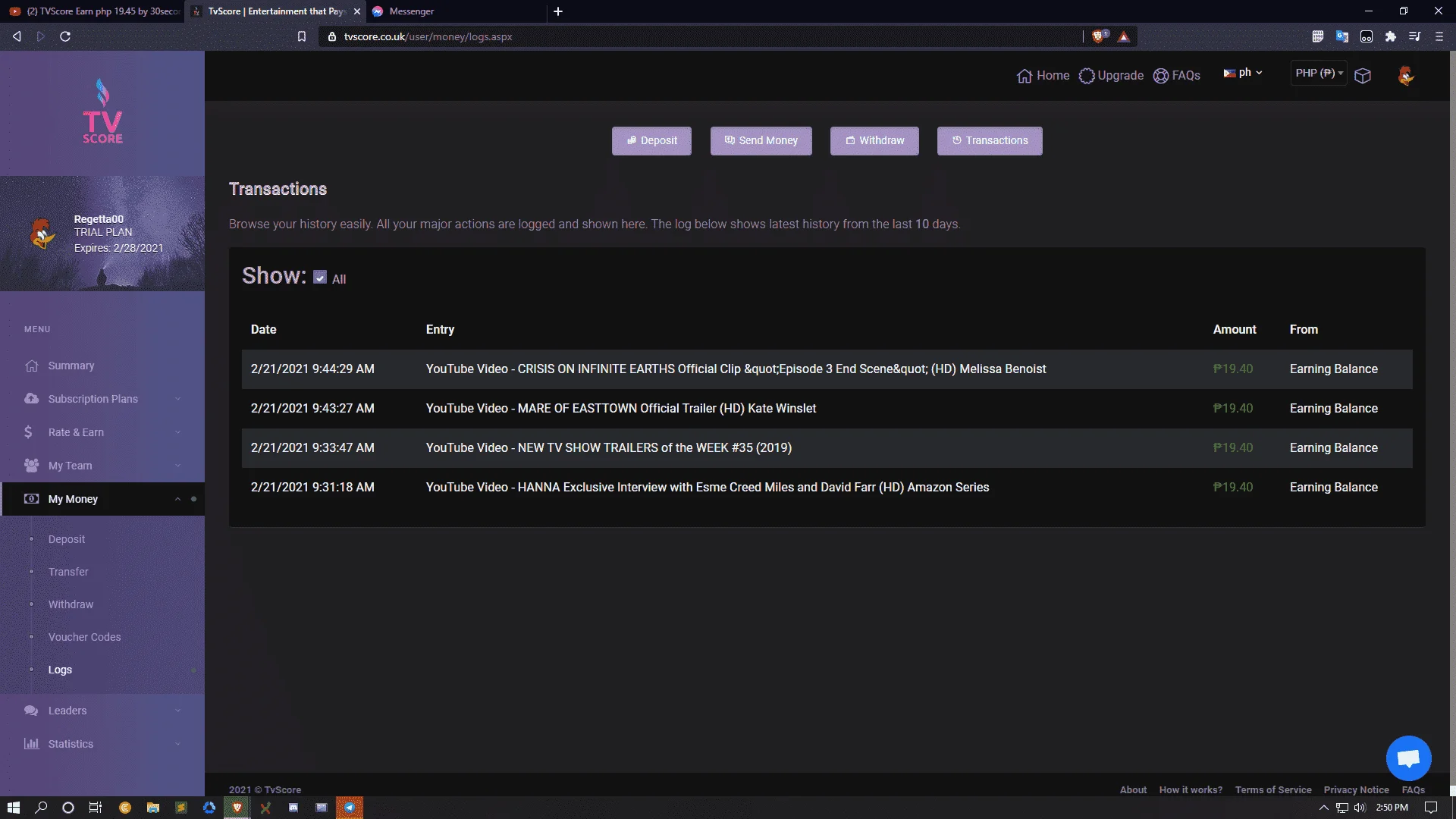This screenshot has height=819, width=1456.
Task: Open the user avatar menu in header
Action: point(1406,76)
